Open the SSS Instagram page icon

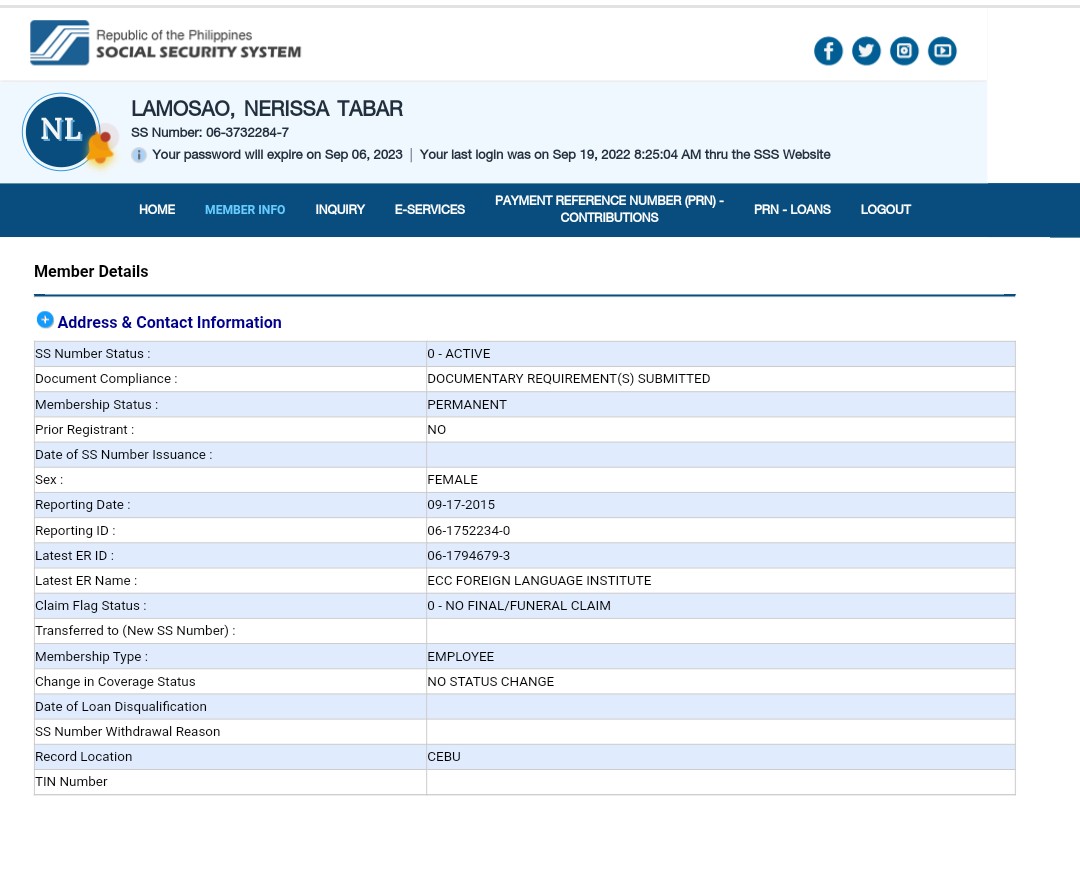[904, 51]
